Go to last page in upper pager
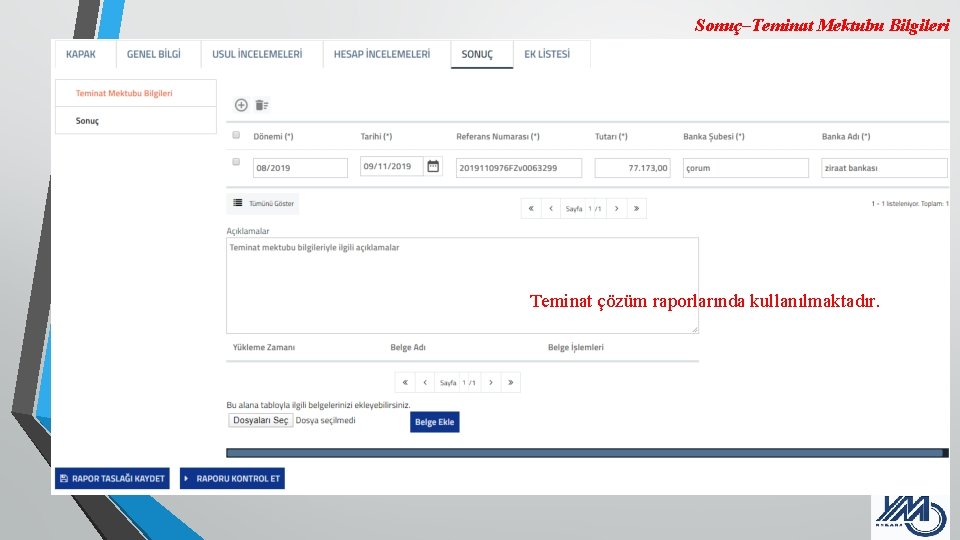Screen dimensions: 960x540 (x=637, y=209)
